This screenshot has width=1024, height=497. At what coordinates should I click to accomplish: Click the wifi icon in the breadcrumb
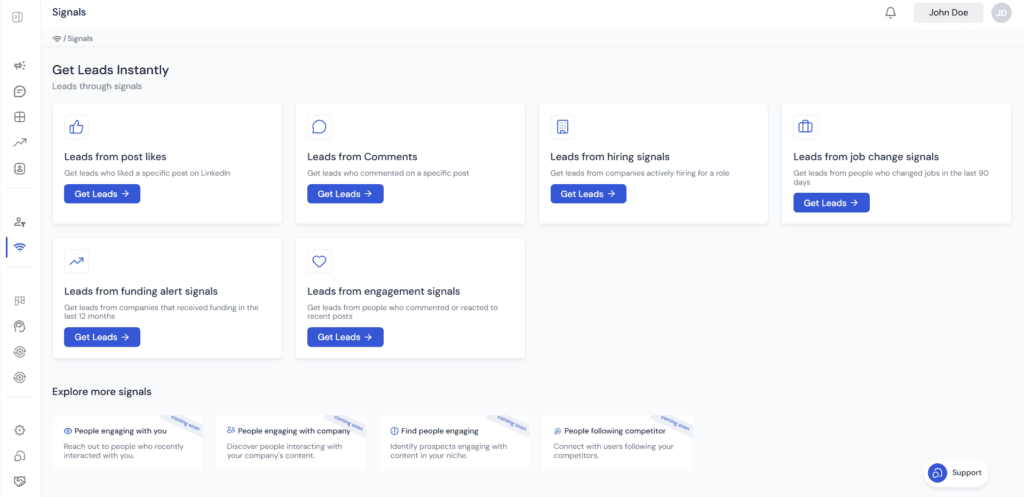[57, 39]
